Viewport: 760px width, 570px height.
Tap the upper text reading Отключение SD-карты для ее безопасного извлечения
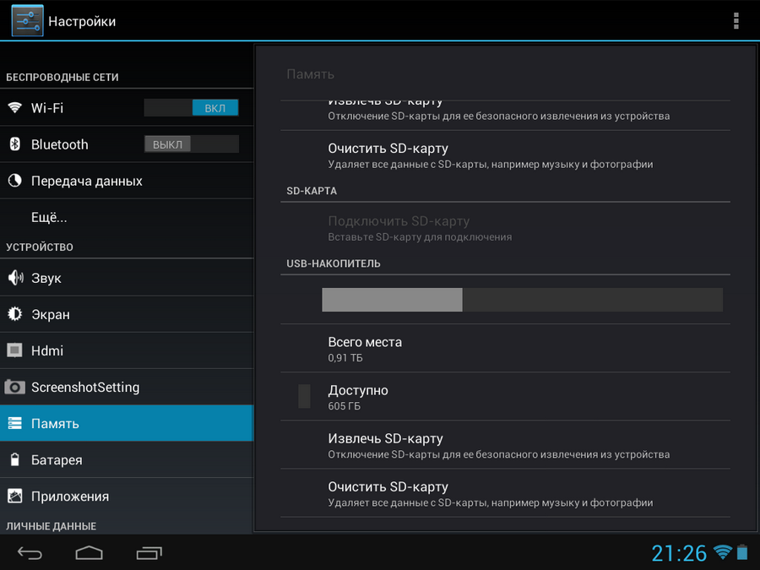[499, 116]
